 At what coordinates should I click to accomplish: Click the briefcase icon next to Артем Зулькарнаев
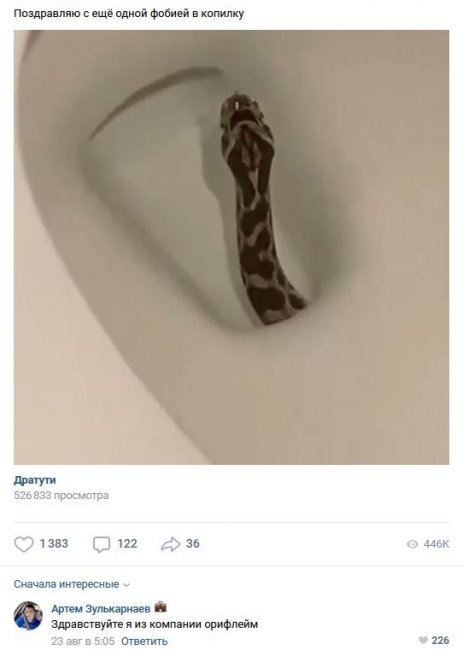160,607
